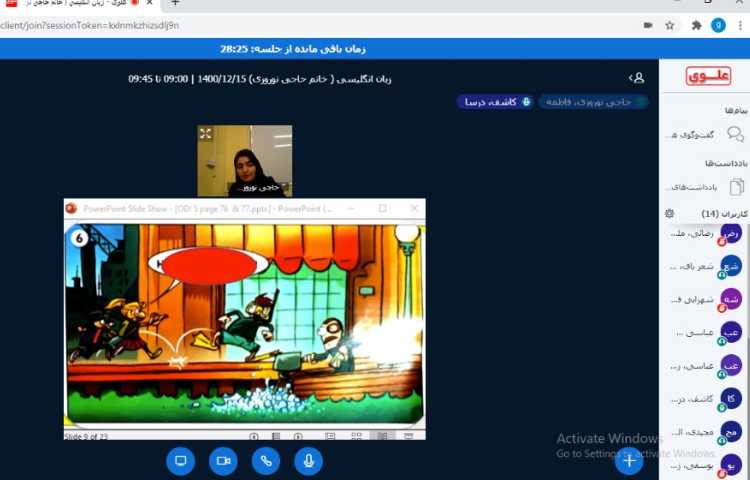Click the PowerPoint next slide arrow
750x480 pixels.
(299, 436)
